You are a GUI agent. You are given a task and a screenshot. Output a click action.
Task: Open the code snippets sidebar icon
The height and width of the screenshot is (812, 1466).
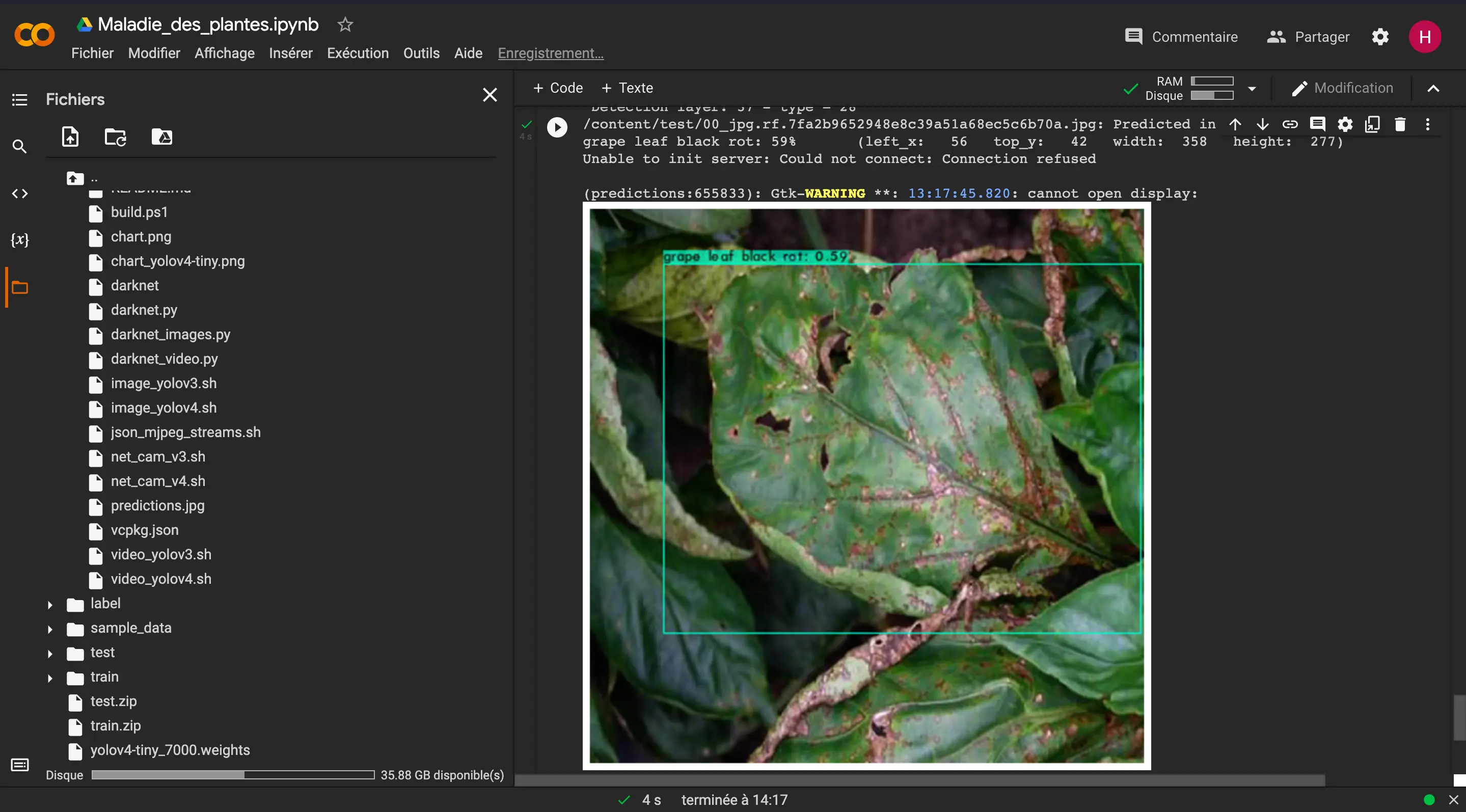[19, 194]
